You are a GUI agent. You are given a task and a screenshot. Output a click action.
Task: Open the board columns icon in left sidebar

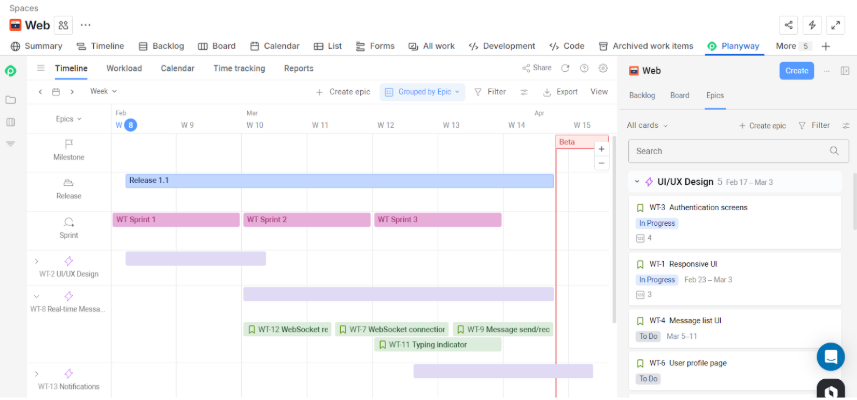[10, 122]
